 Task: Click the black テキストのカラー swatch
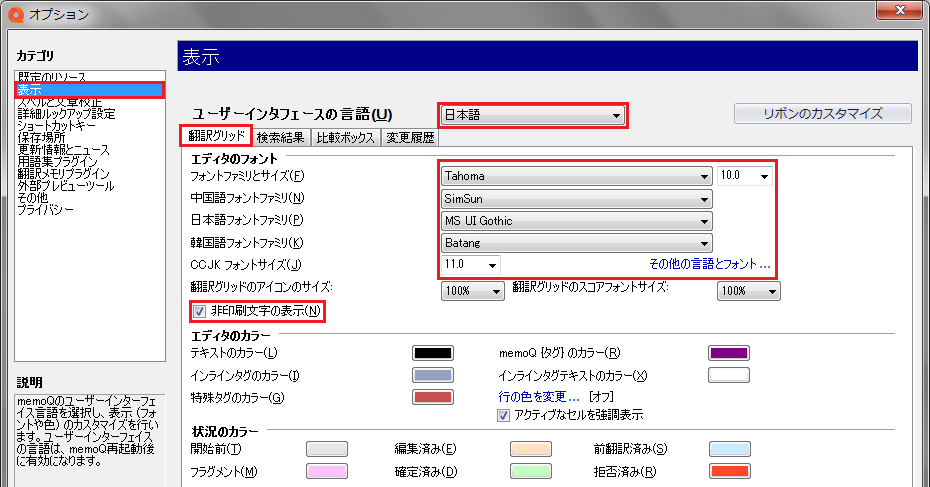tap(432, 353)
